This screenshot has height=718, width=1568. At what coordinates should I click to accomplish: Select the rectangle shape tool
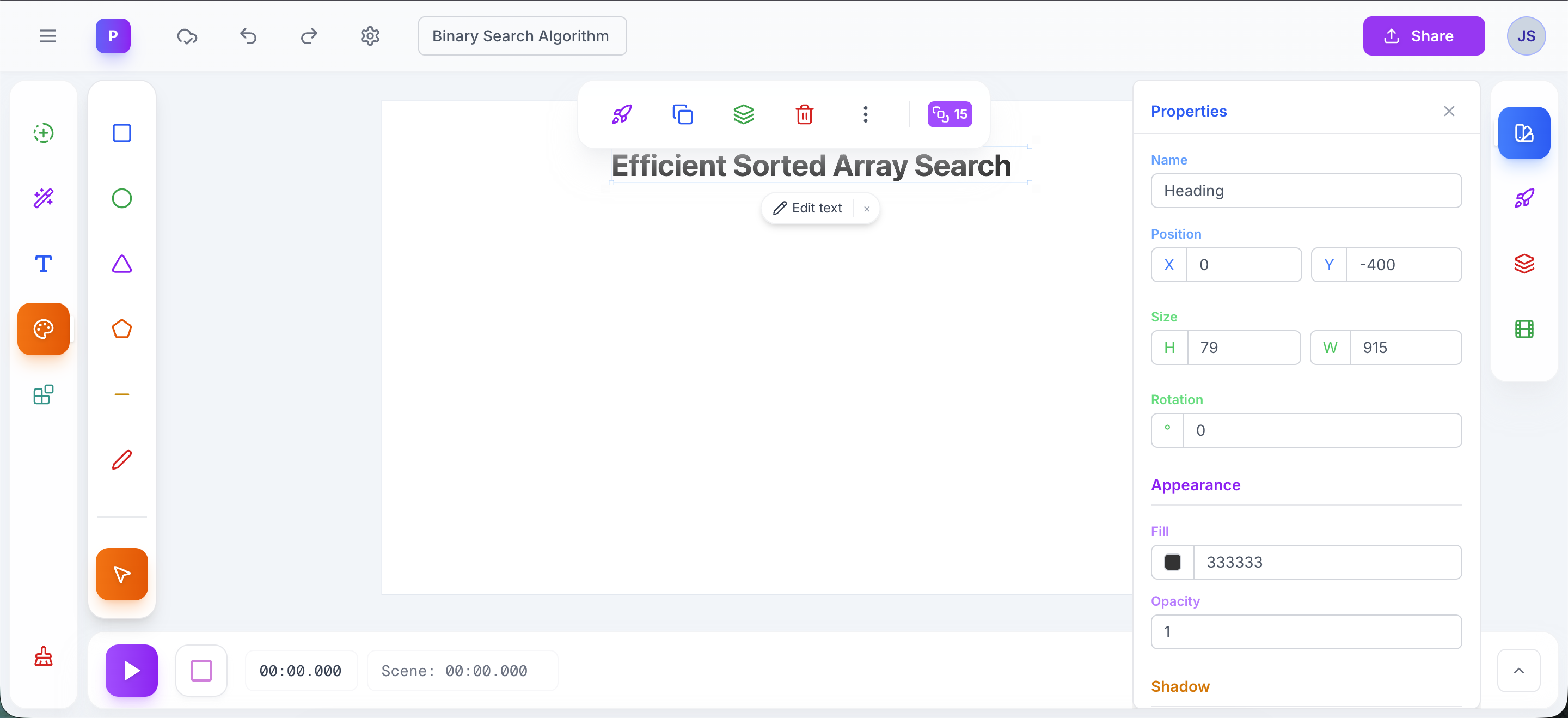122,133
